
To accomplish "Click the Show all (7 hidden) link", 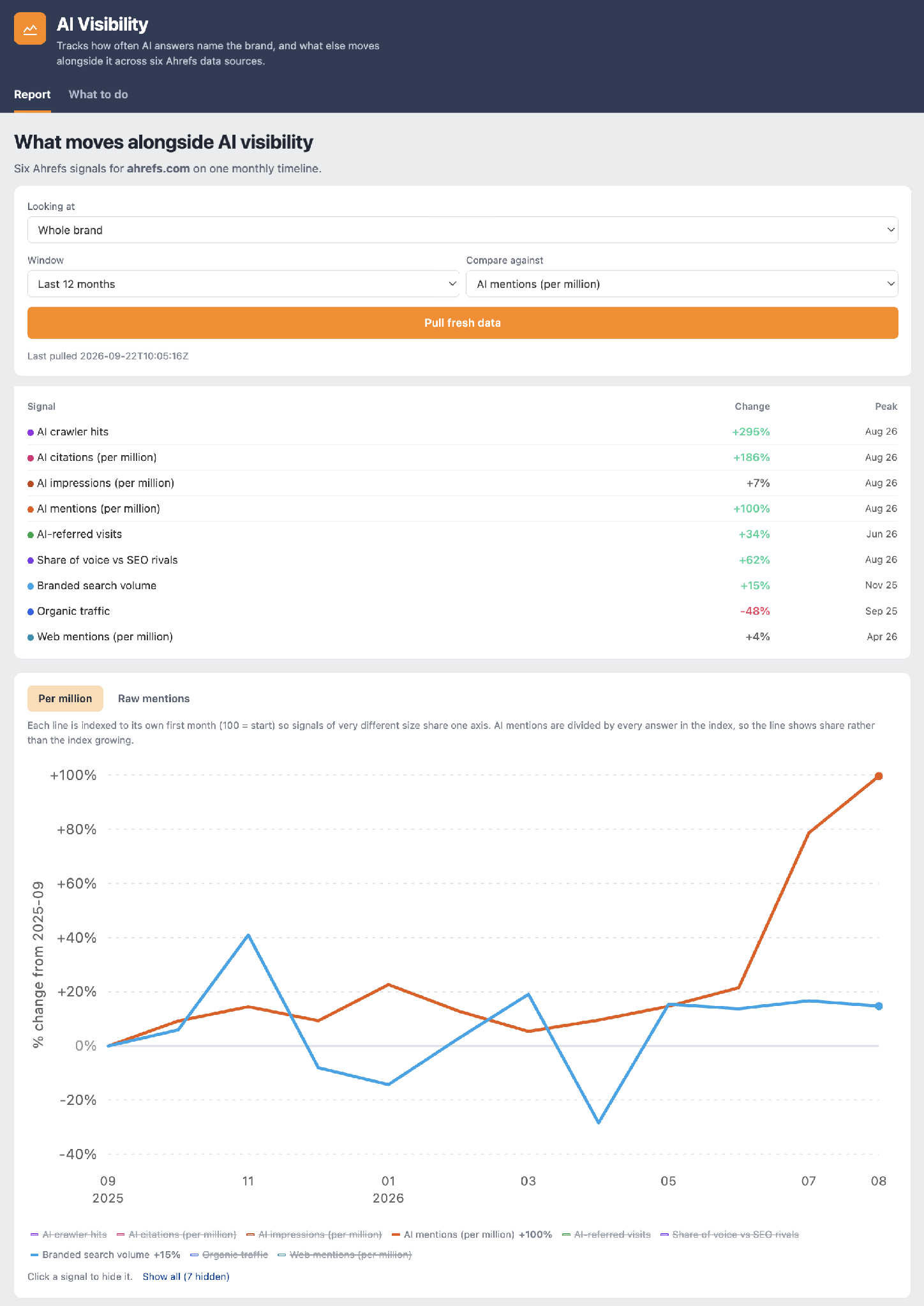I will [x=186, y=1277].
